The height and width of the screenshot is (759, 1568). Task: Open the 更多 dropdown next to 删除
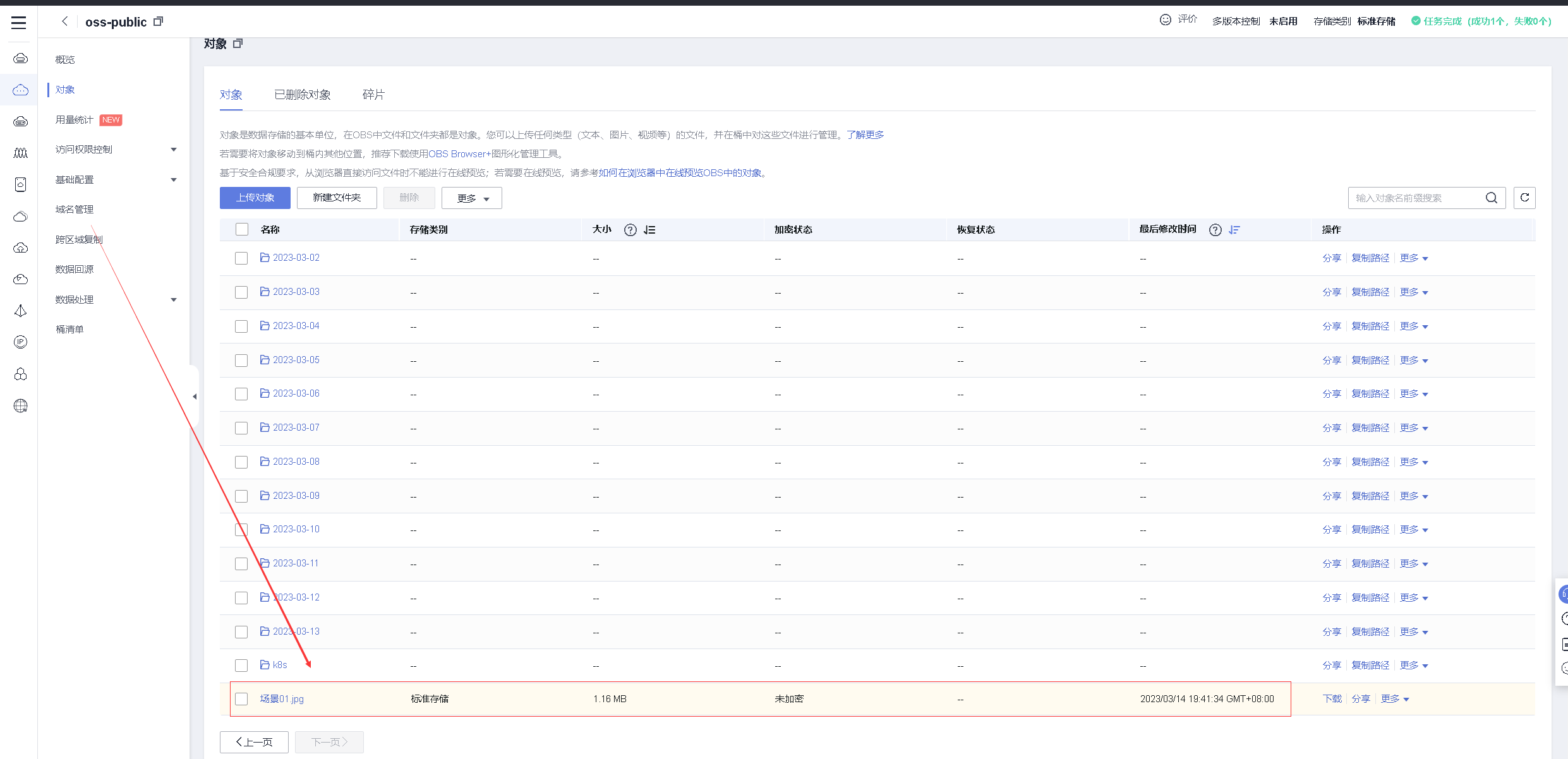(472, 198)
